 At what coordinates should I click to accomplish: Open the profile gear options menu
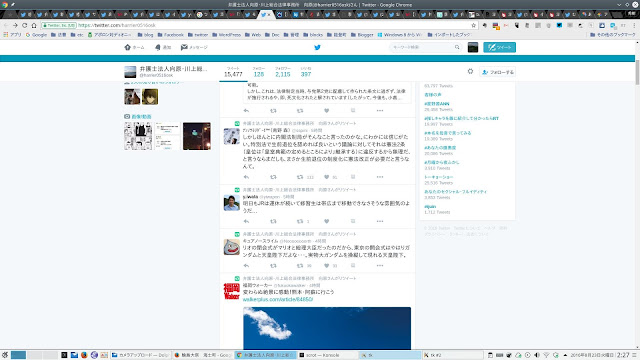click(470, 71)
